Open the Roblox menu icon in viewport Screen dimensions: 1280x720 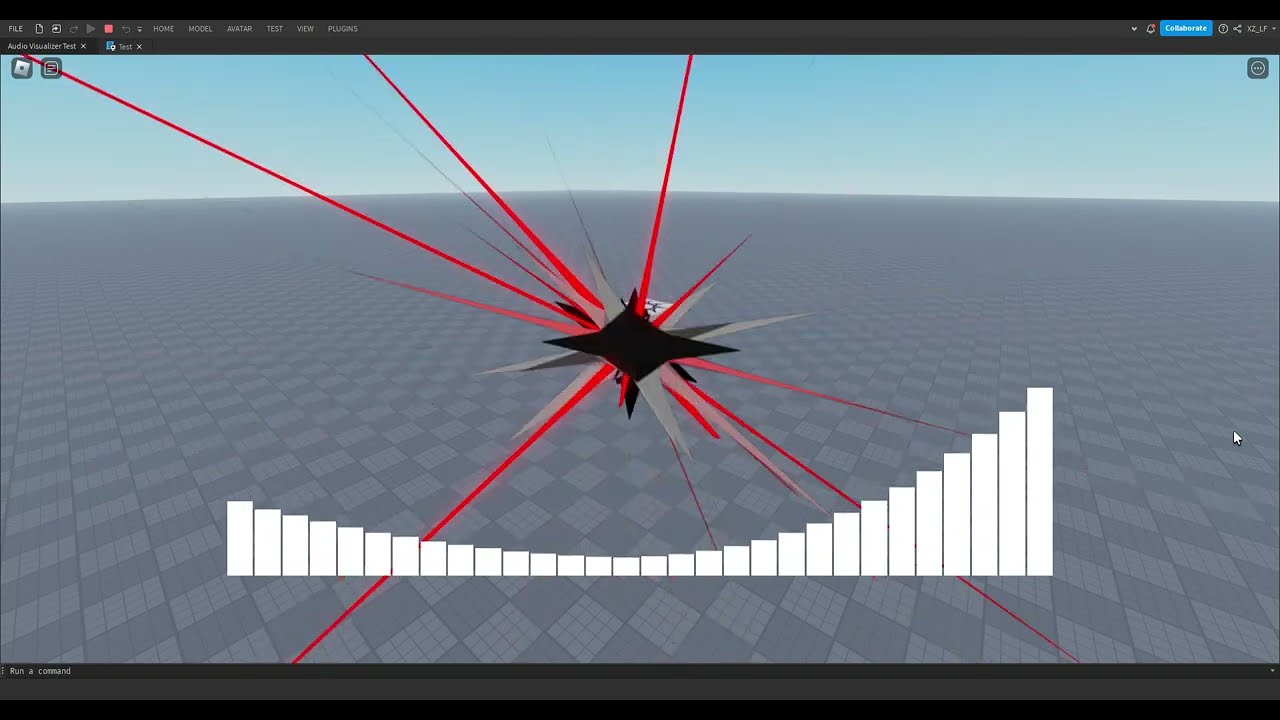pos(21,68)
